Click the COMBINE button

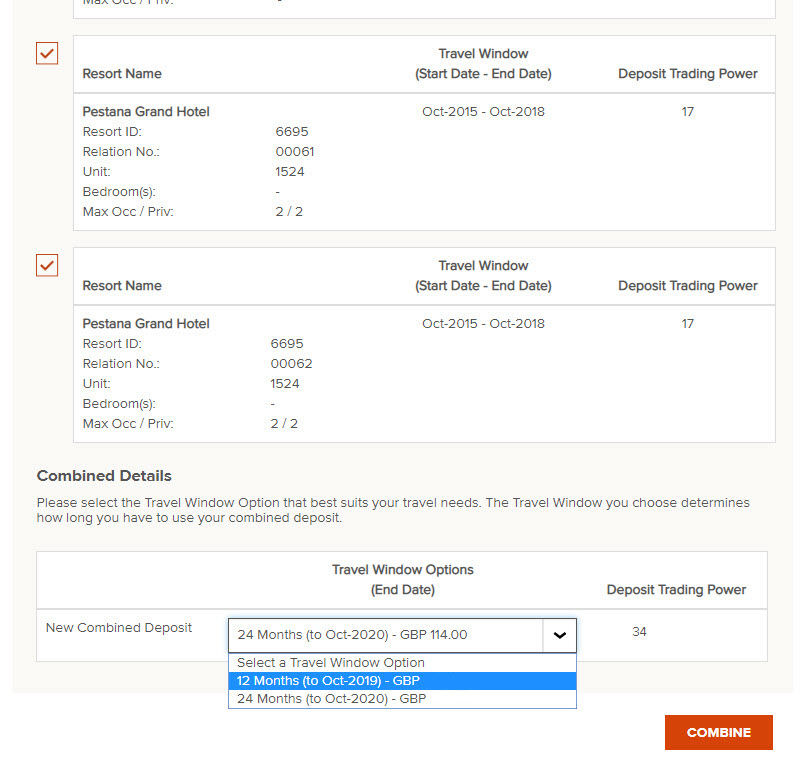coord(719,732)
